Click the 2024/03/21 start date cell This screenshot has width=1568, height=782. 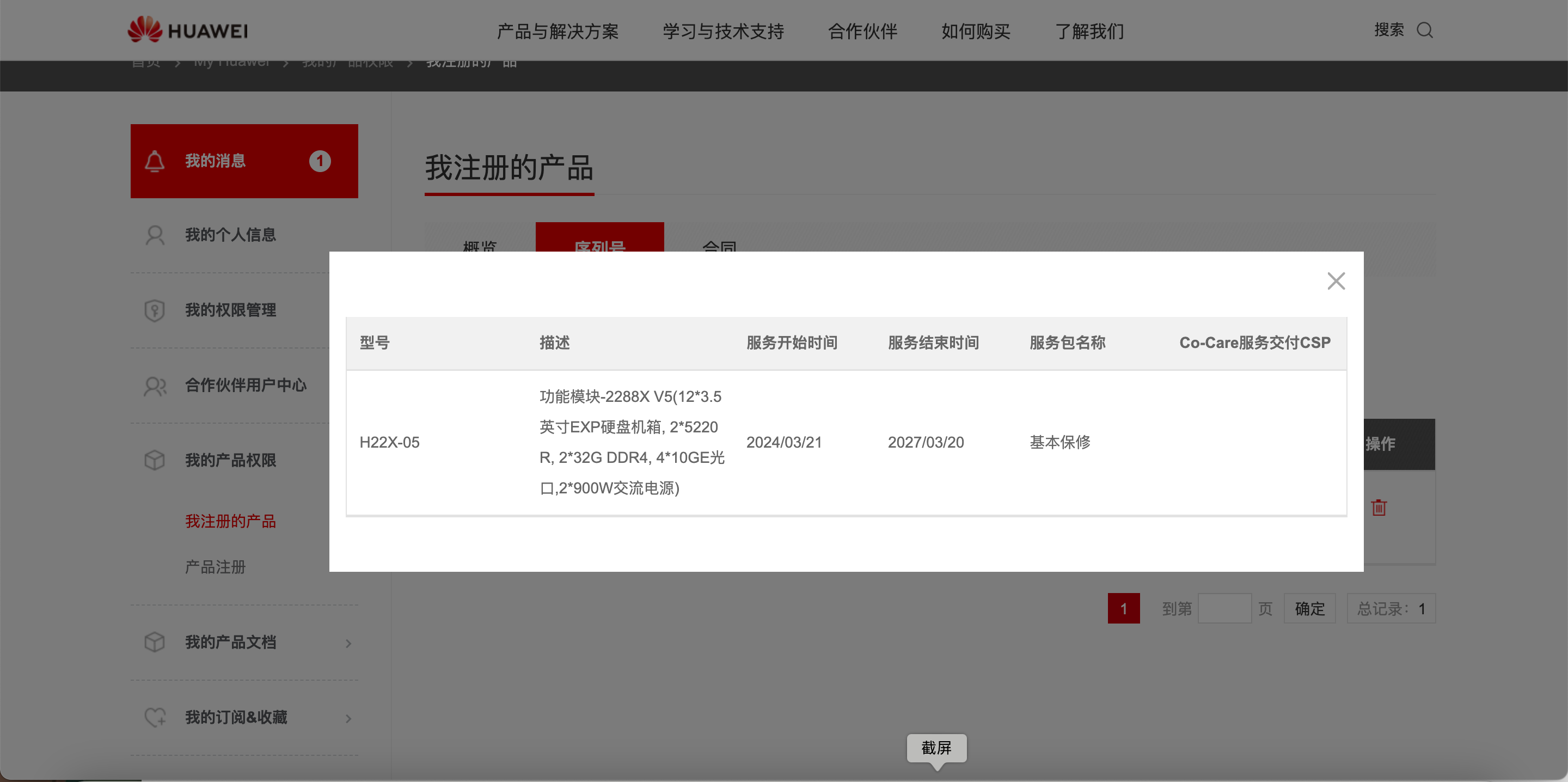tap(784, 442)
